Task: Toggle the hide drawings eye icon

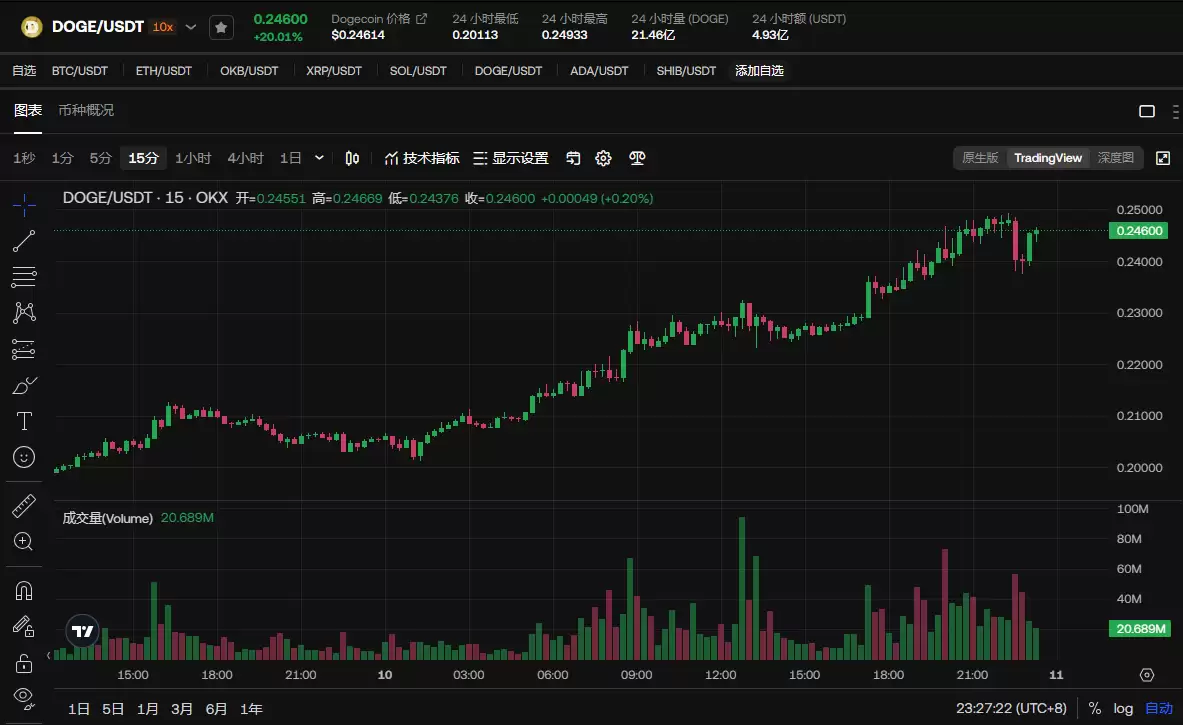Action: point(23,699)
